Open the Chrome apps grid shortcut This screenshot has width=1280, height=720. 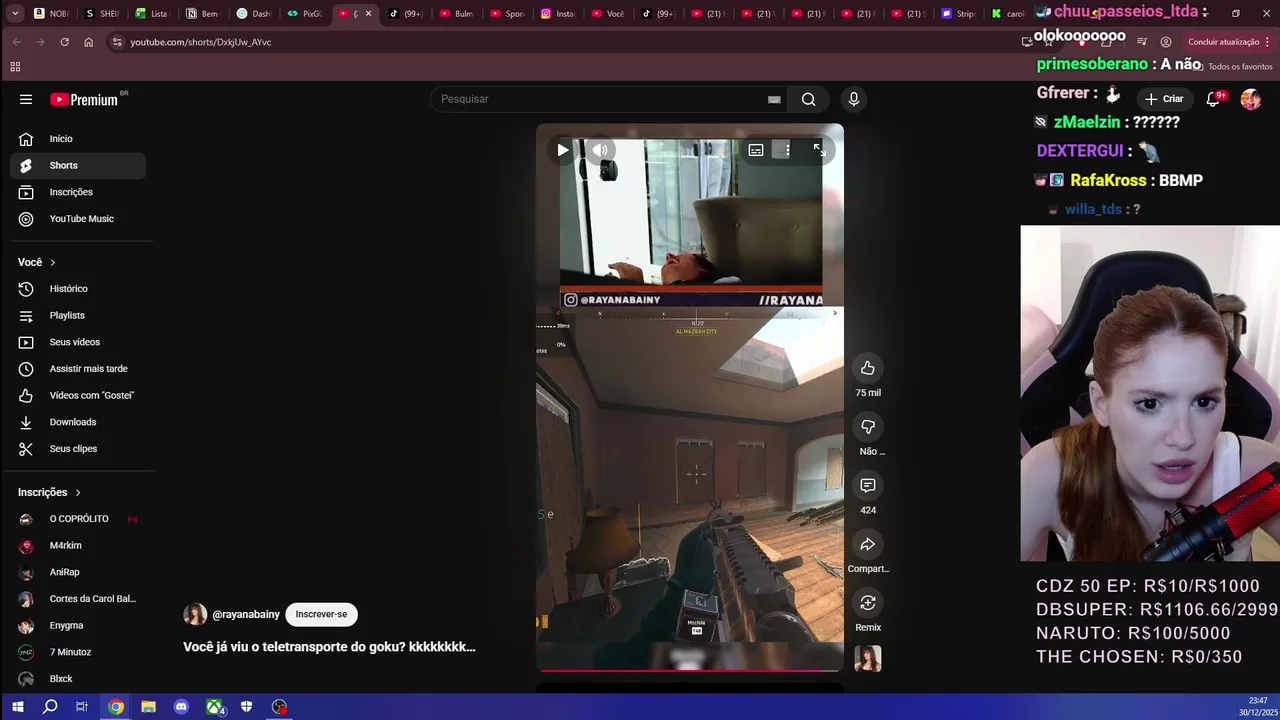tap(15, 67)
